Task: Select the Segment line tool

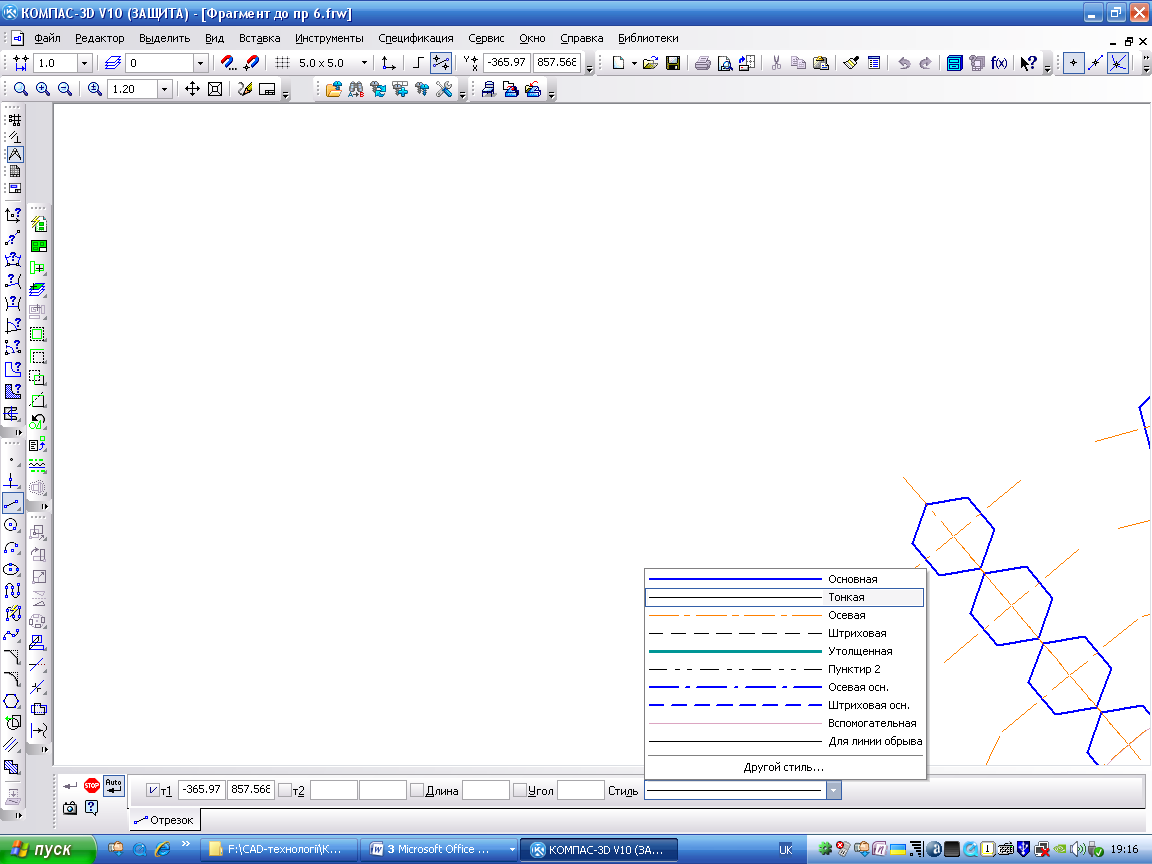Action: [11, 504]
